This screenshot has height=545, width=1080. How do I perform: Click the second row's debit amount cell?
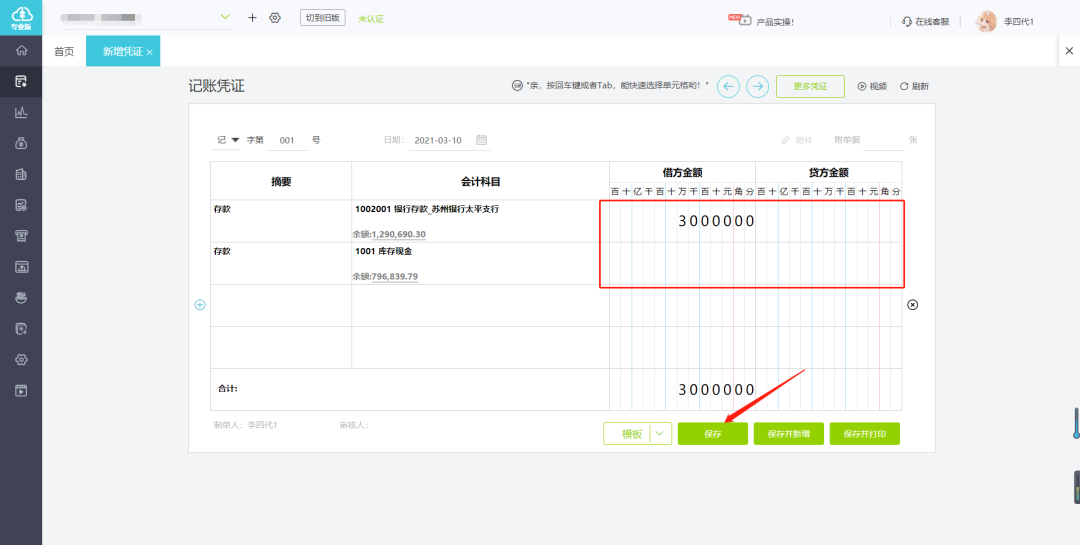(x=682, y=263)
